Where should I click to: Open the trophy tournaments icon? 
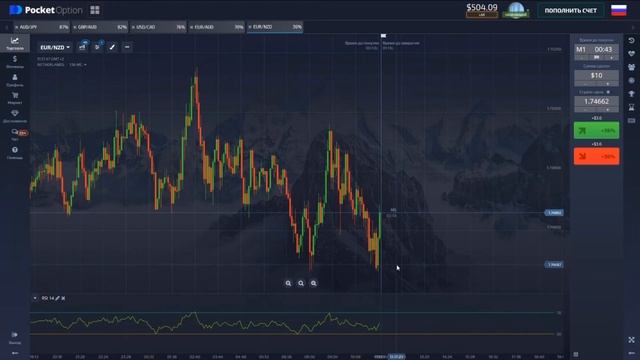(631, 93)
